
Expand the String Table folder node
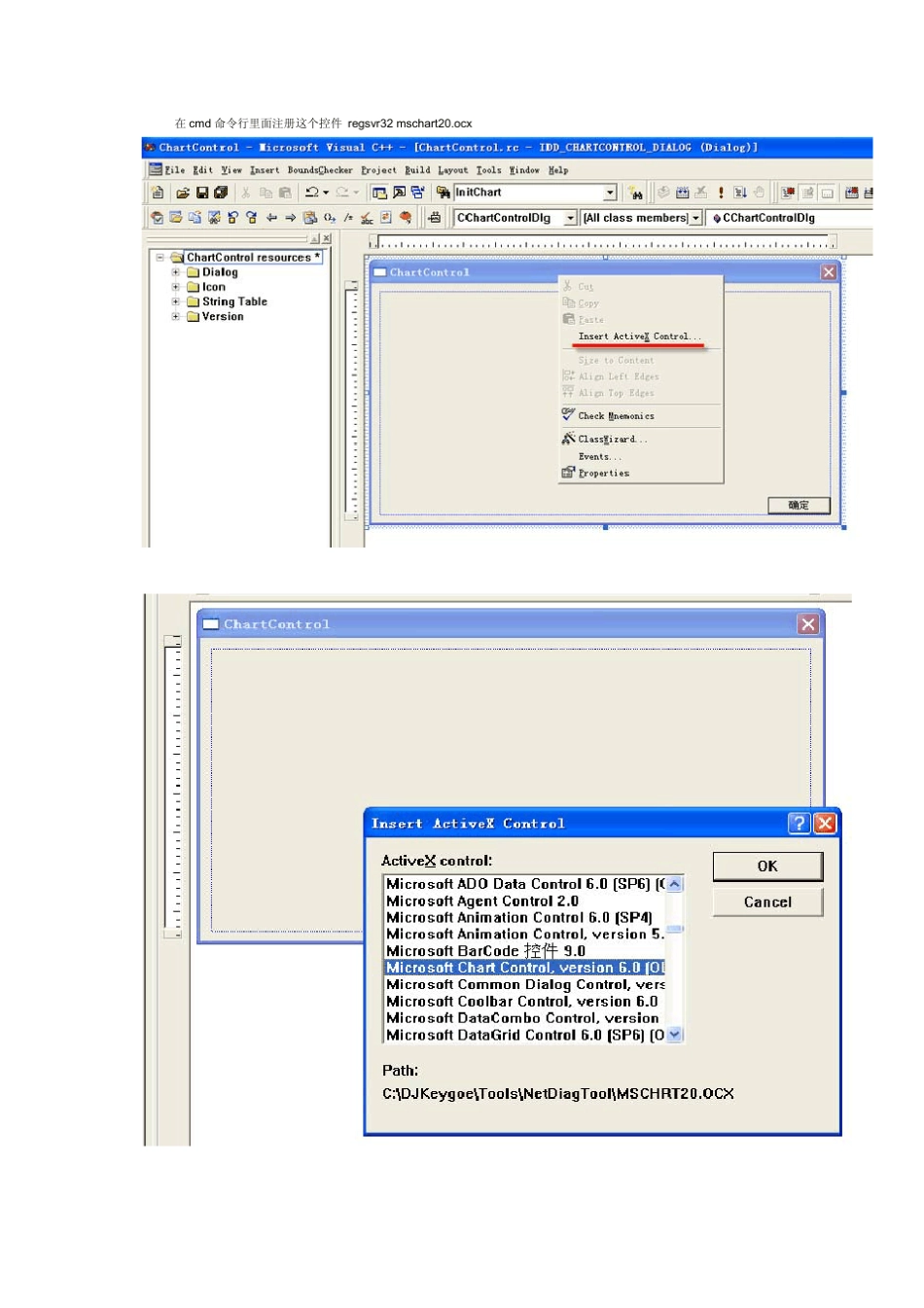[176, 301]
